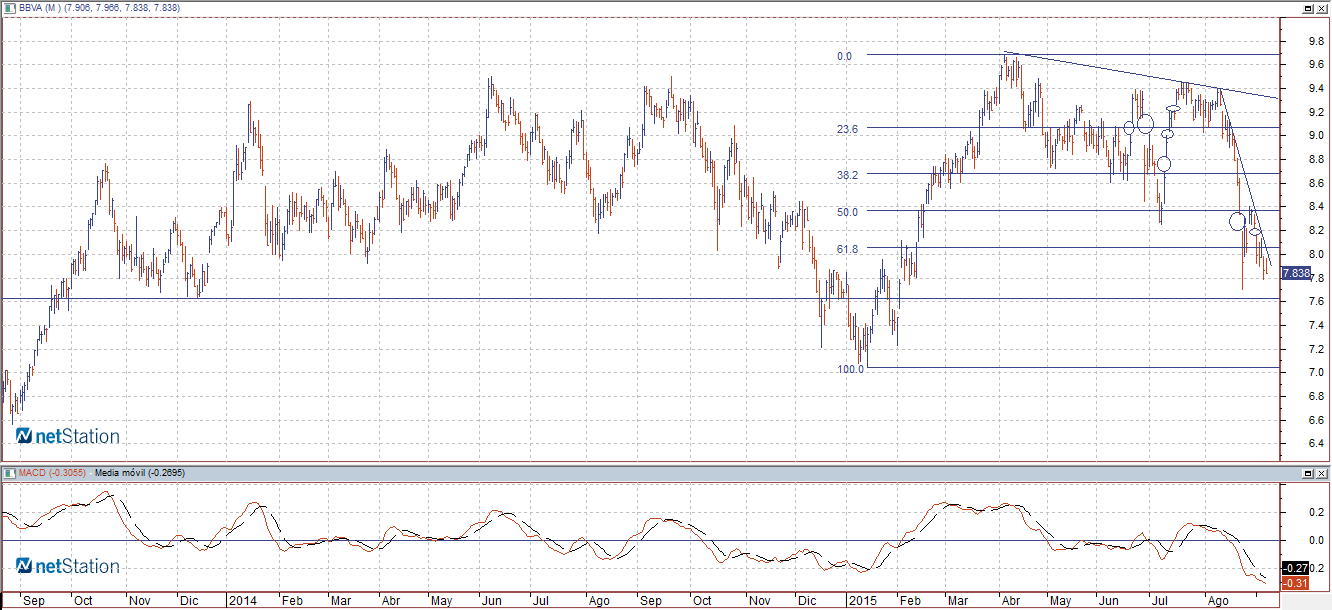Screen dimensions: 1332x610
Task: Click the Media móvil (-0.2695) legend label
Action: tap(139, 472)
